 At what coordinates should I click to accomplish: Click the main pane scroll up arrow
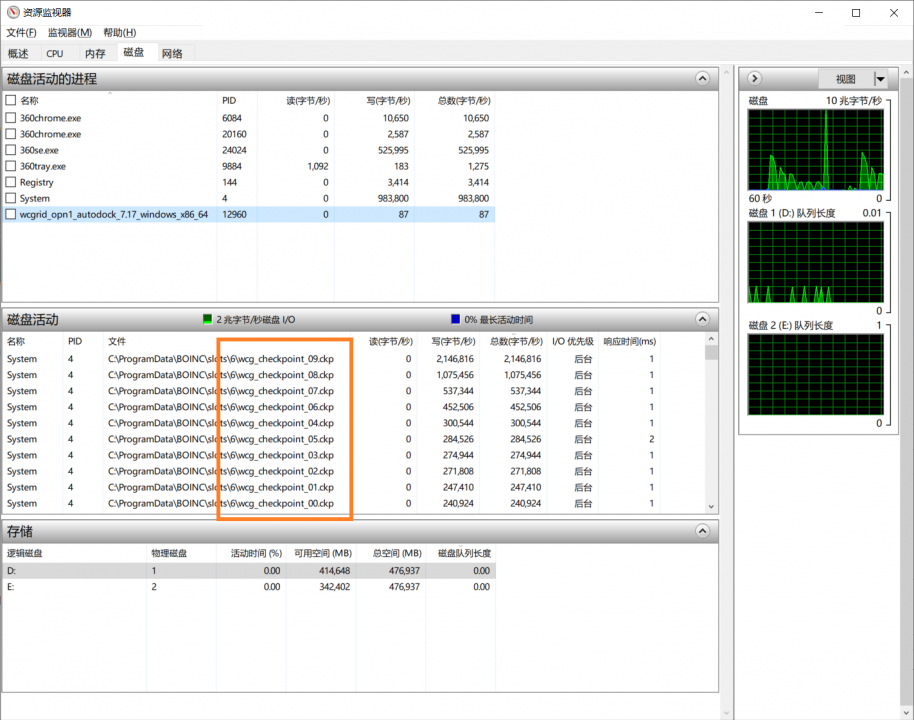(726, 72)
